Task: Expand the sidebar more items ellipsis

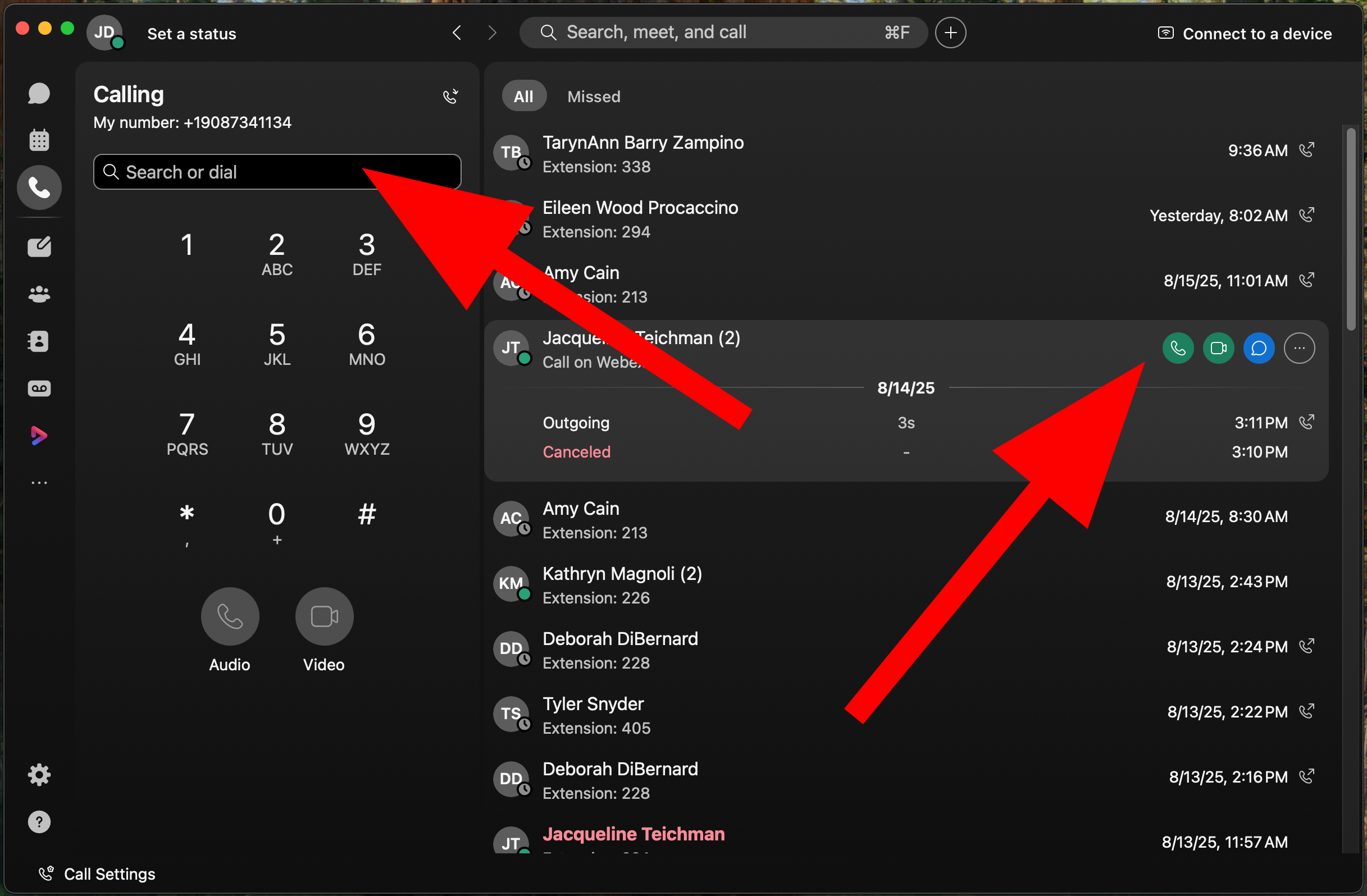Action: click(39, 483)
